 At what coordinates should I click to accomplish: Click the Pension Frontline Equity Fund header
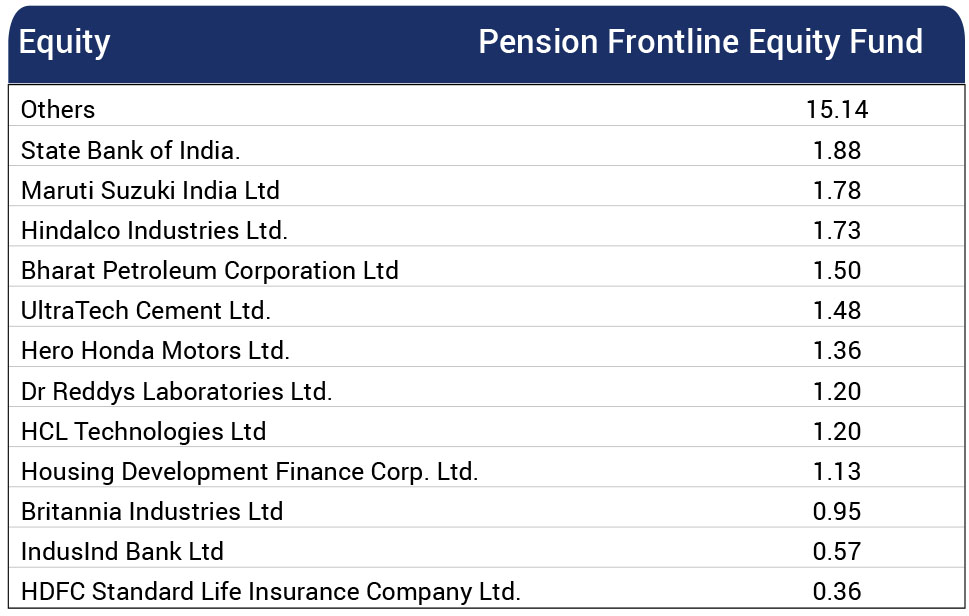(700, 42)
